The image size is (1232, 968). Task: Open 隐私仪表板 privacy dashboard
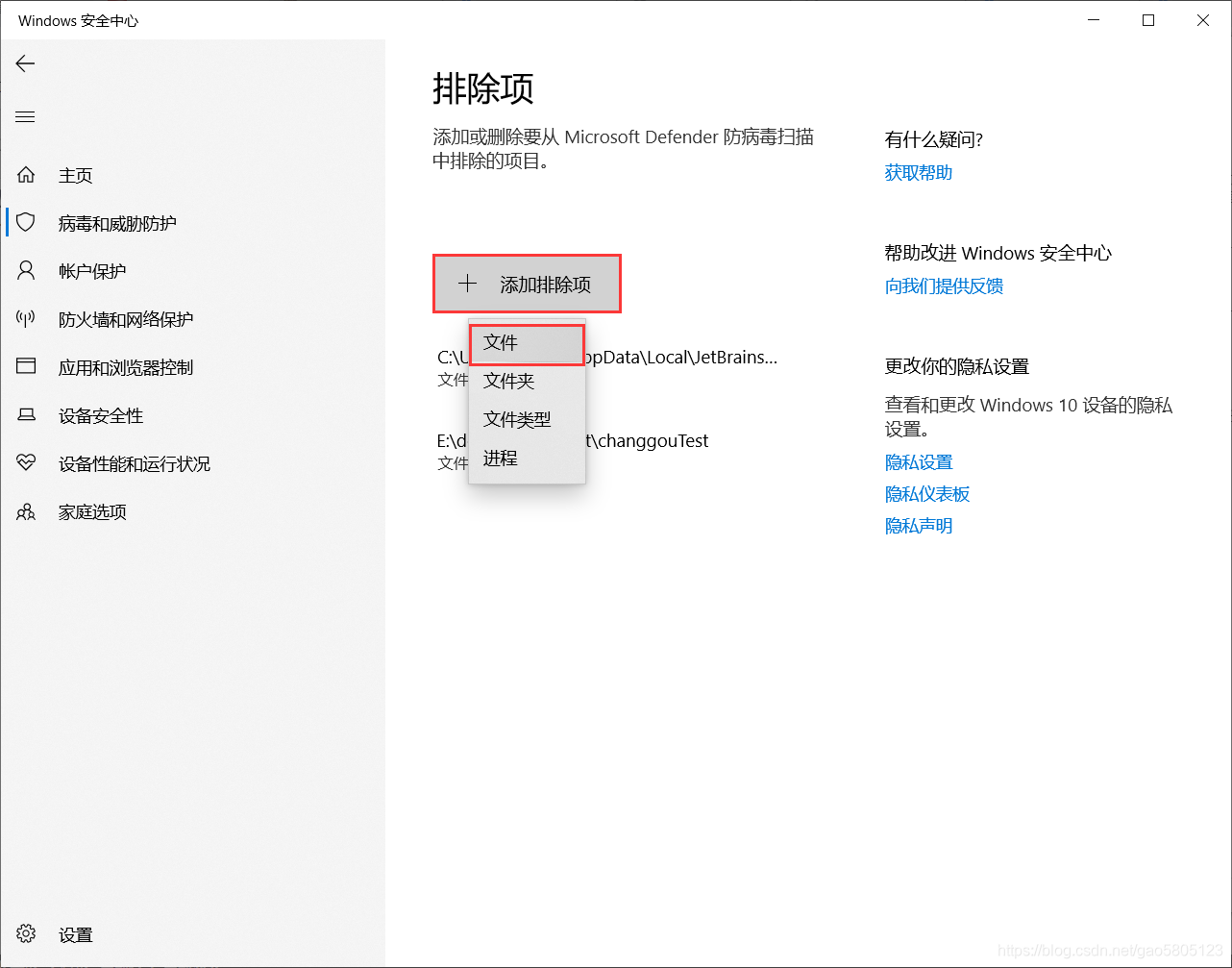pos(926,493)
